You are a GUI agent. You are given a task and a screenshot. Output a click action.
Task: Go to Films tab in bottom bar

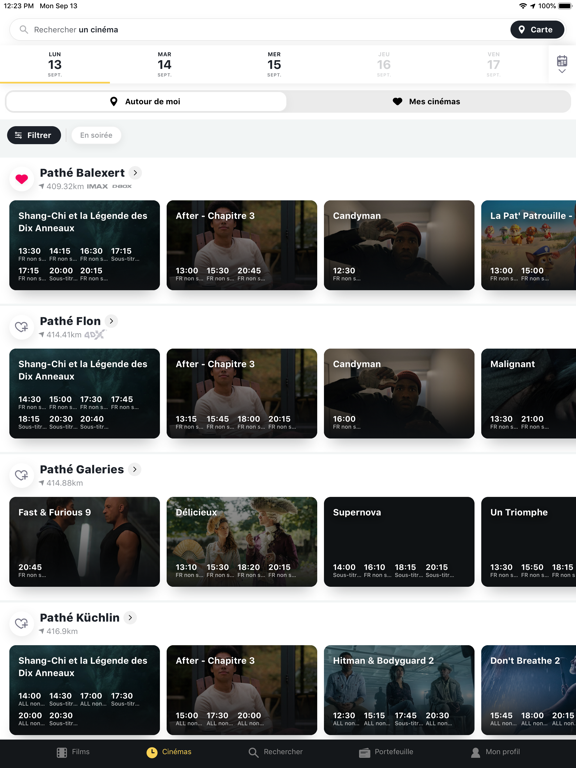click(x=73, y=752)
